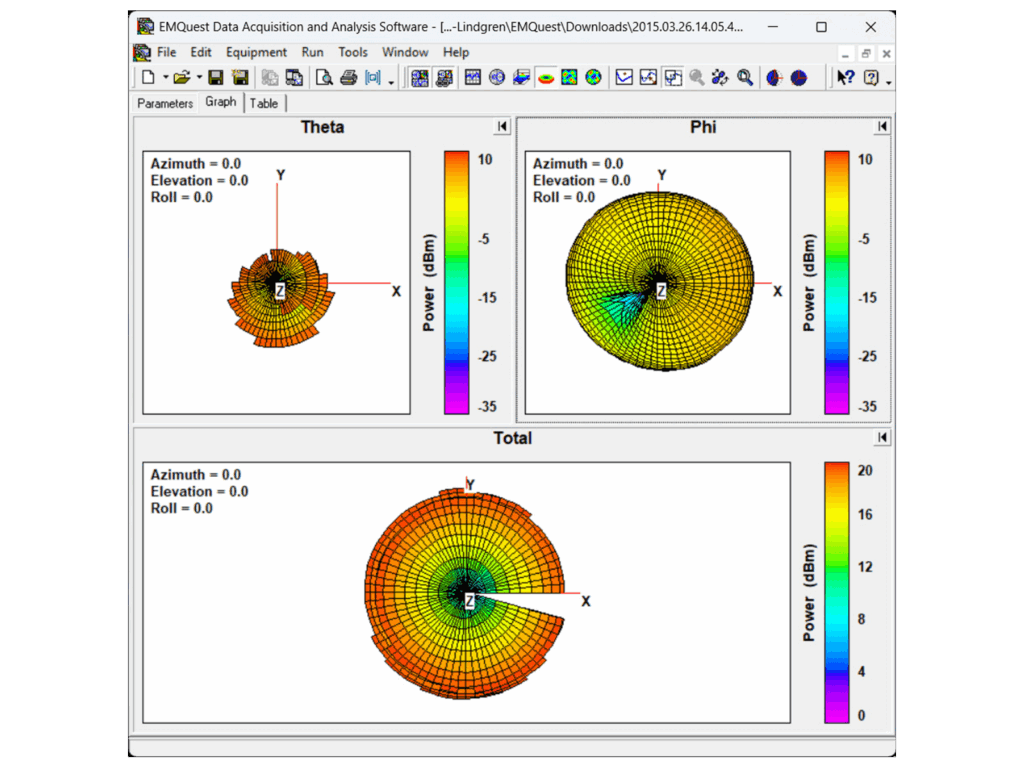Expand the dropdown arrow next to Open folder
Viewport: 1024px width, 768px height.
point(198,77)
